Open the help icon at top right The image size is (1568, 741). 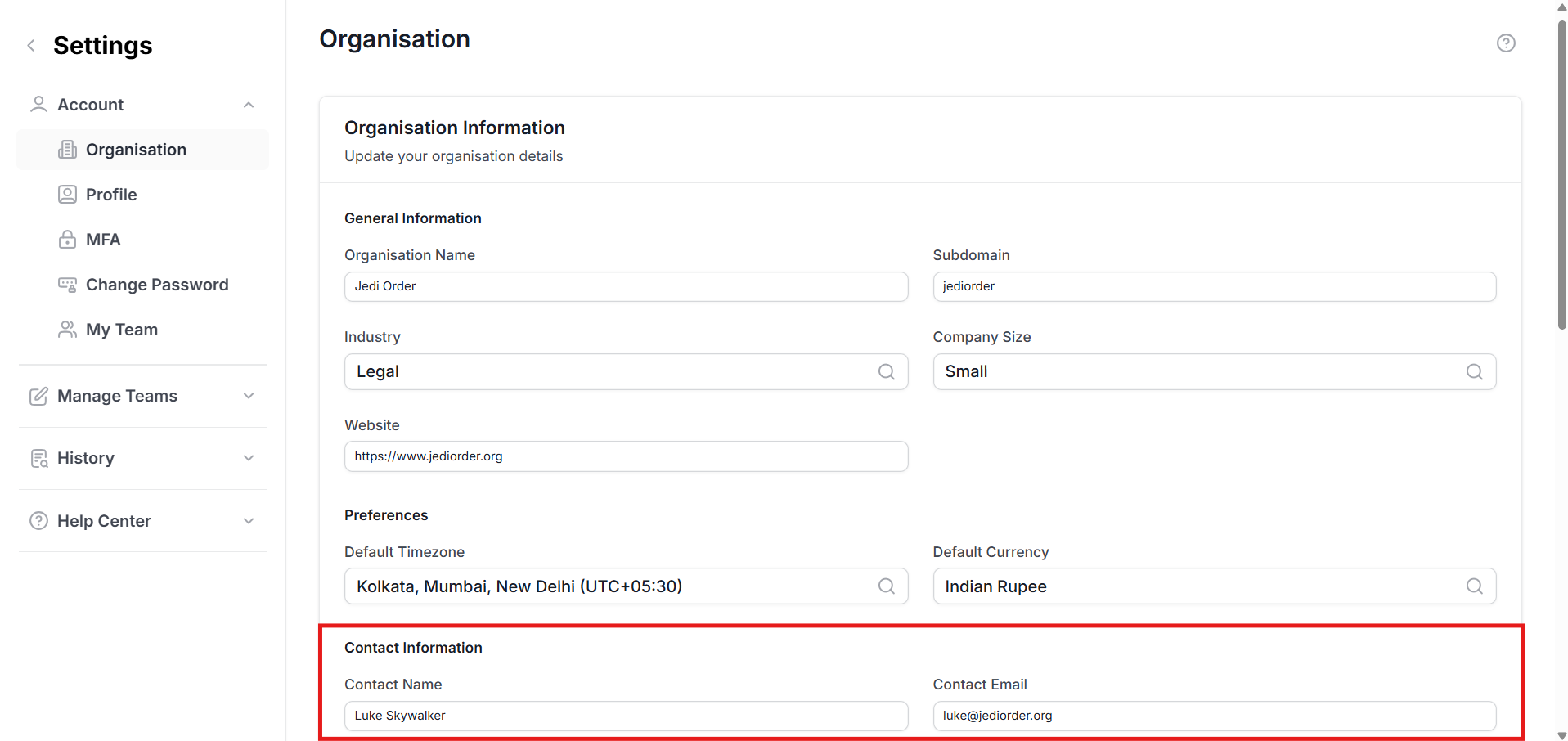(1505, 43)
